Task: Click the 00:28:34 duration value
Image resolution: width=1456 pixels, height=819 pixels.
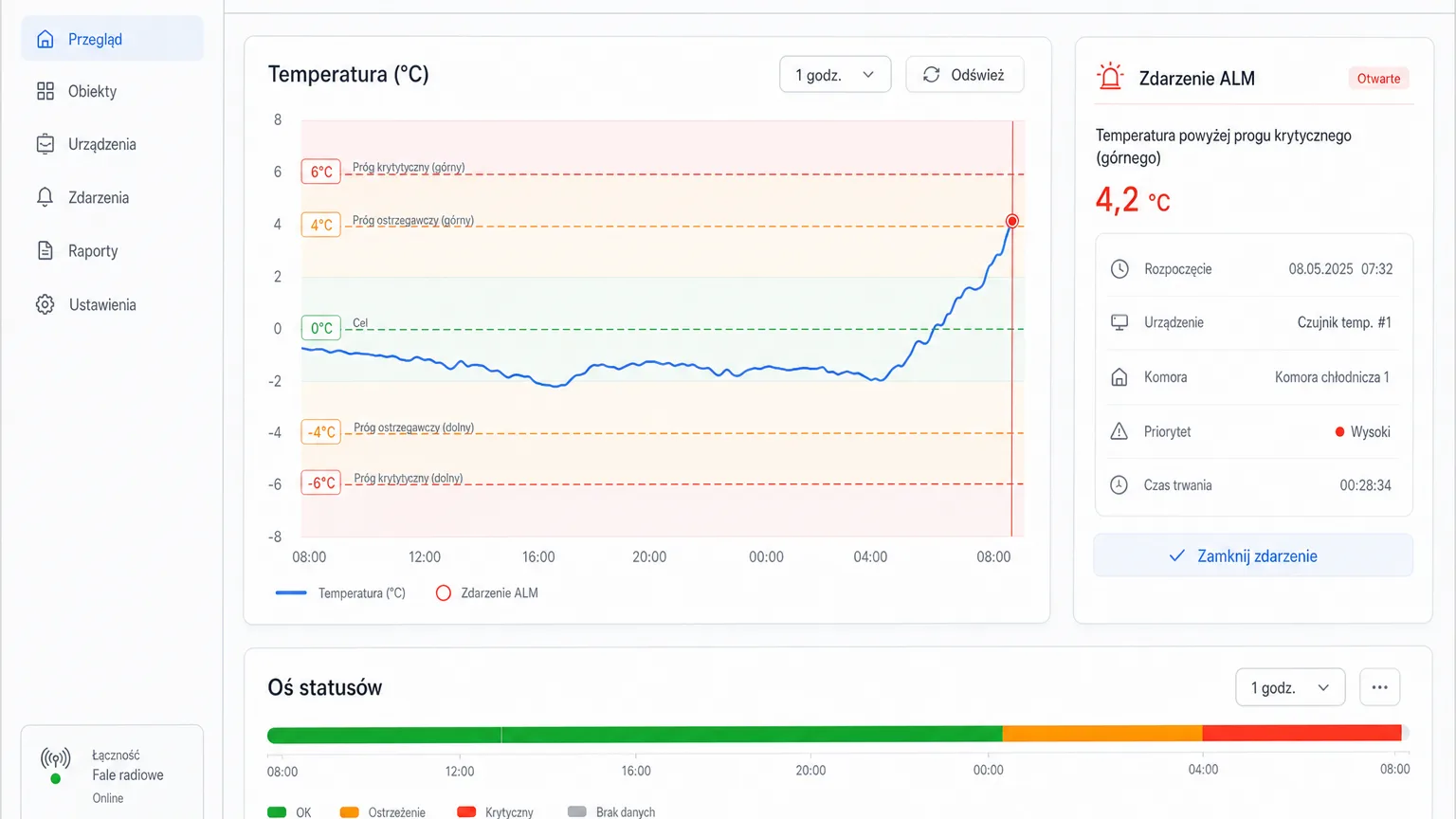Action: click(1365, 484)
